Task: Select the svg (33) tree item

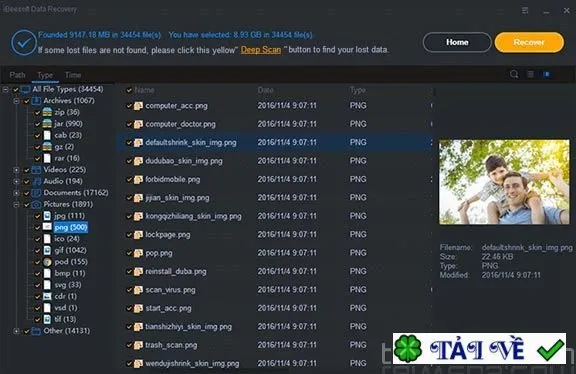Action: [68, 285]
